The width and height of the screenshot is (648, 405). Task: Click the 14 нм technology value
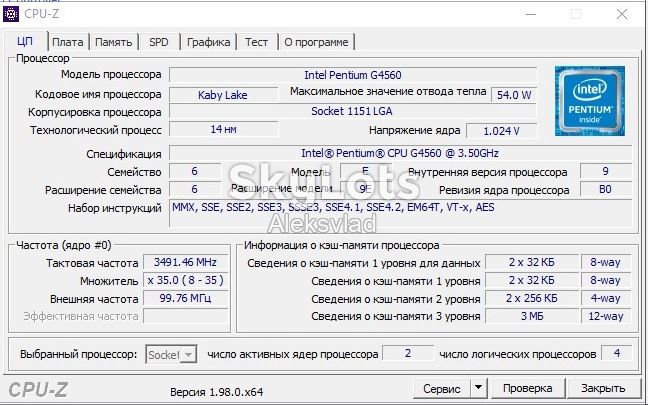click(x=224, y=129)
